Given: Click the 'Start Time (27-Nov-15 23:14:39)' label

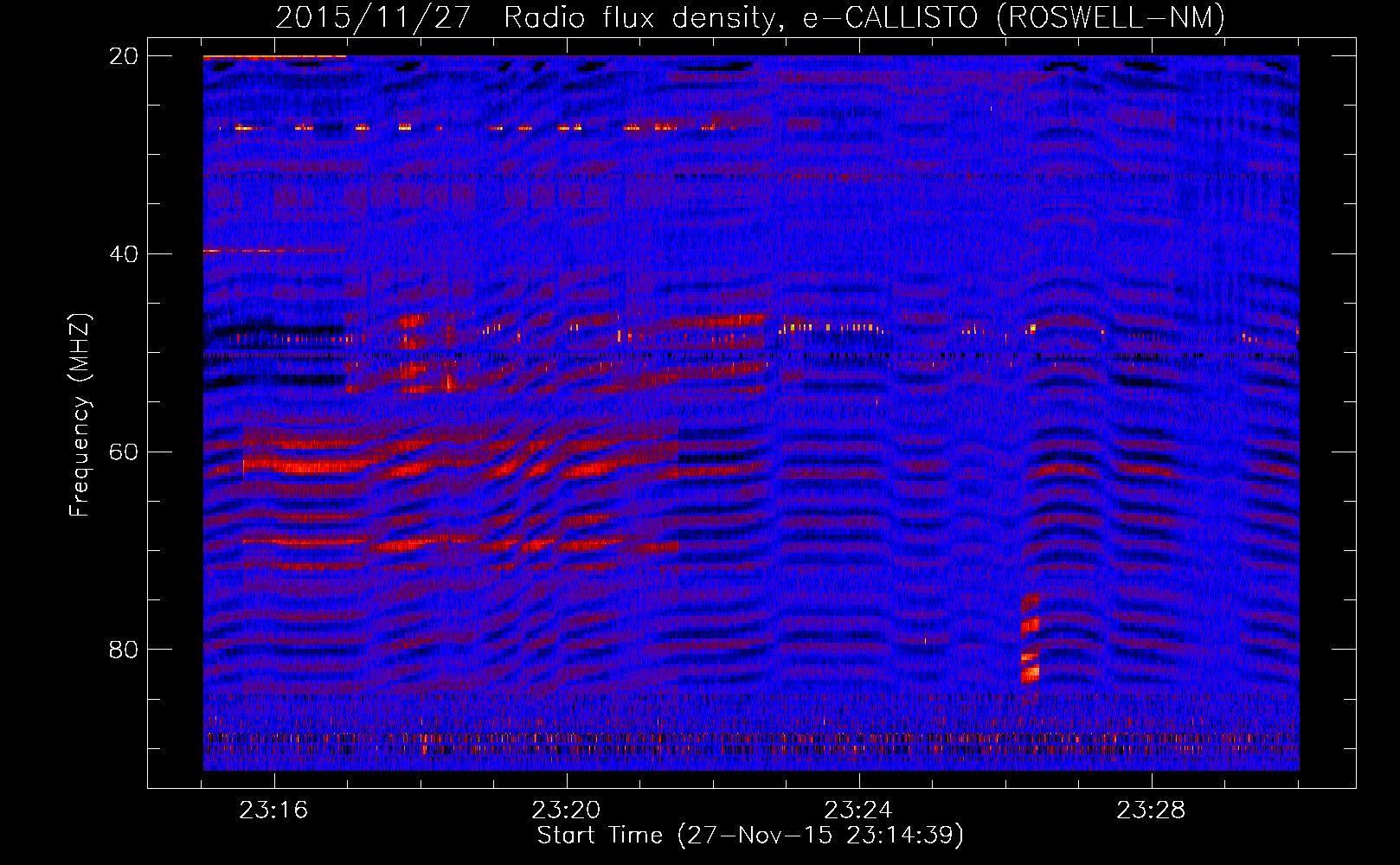Looking at the screenshot, I should tap(750, 836).
